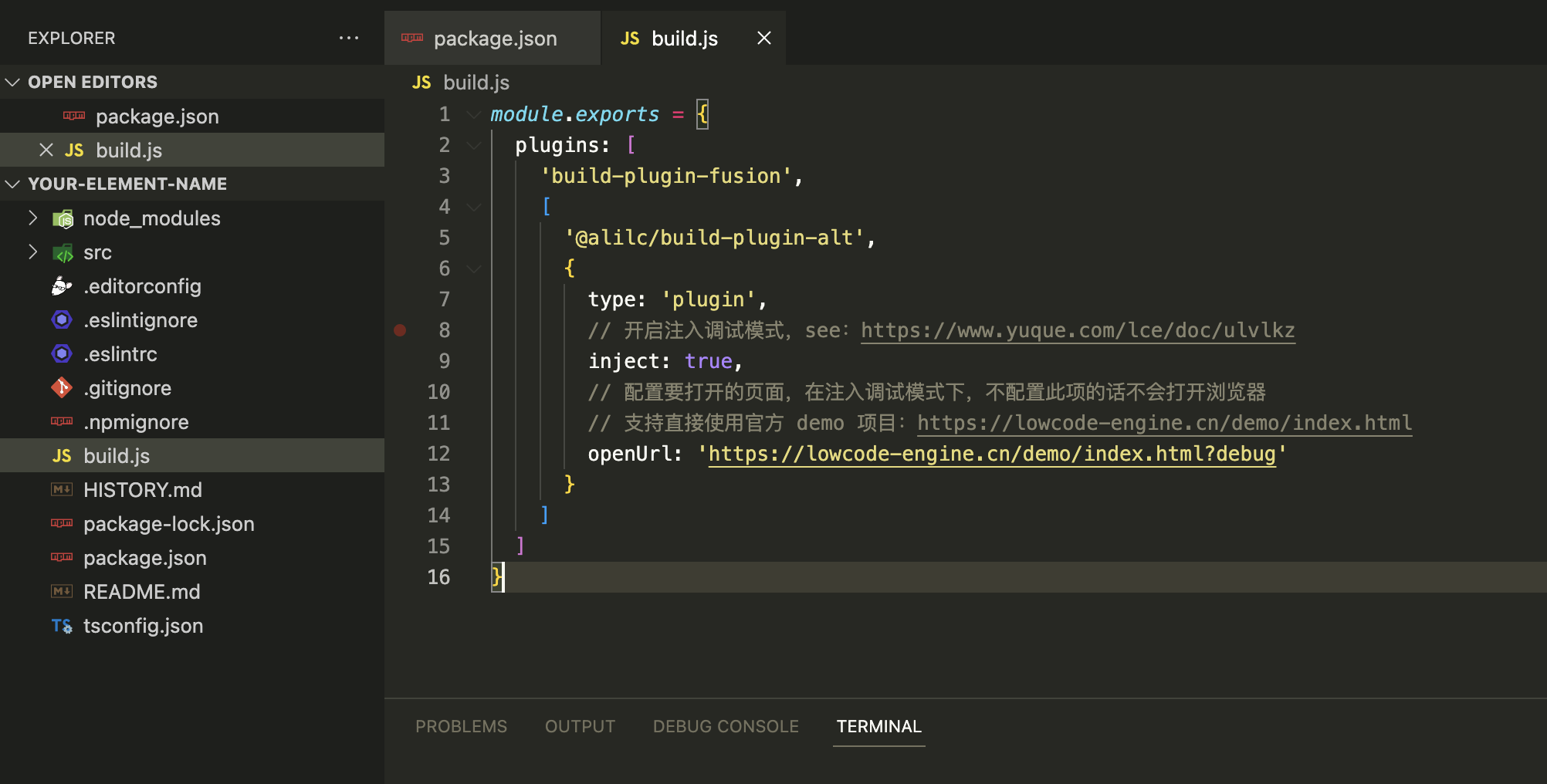Viewport: 1547px width, 784px height.
Task: Open the .eslintrc file
Action: tap(121, 353)
